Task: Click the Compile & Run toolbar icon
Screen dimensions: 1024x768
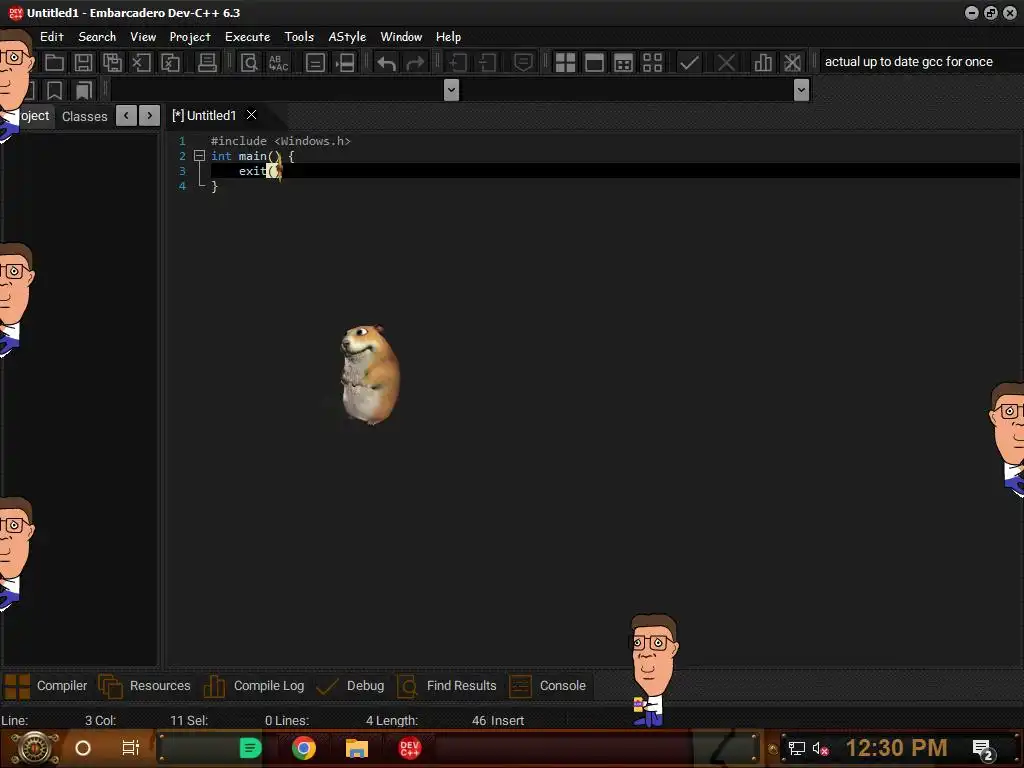Action: [x=624, y=63]
